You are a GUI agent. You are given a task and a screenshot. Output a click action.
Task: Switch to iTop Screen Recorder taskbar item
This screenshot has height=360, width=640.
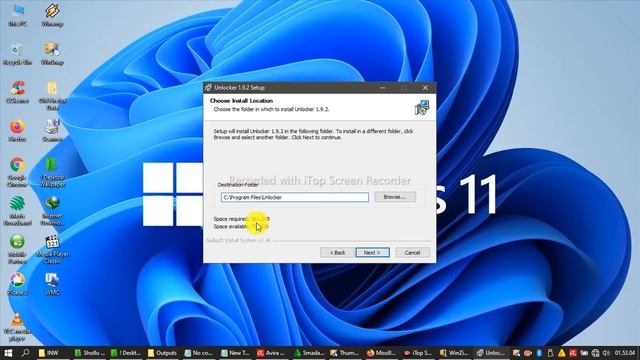pos(418,353)
